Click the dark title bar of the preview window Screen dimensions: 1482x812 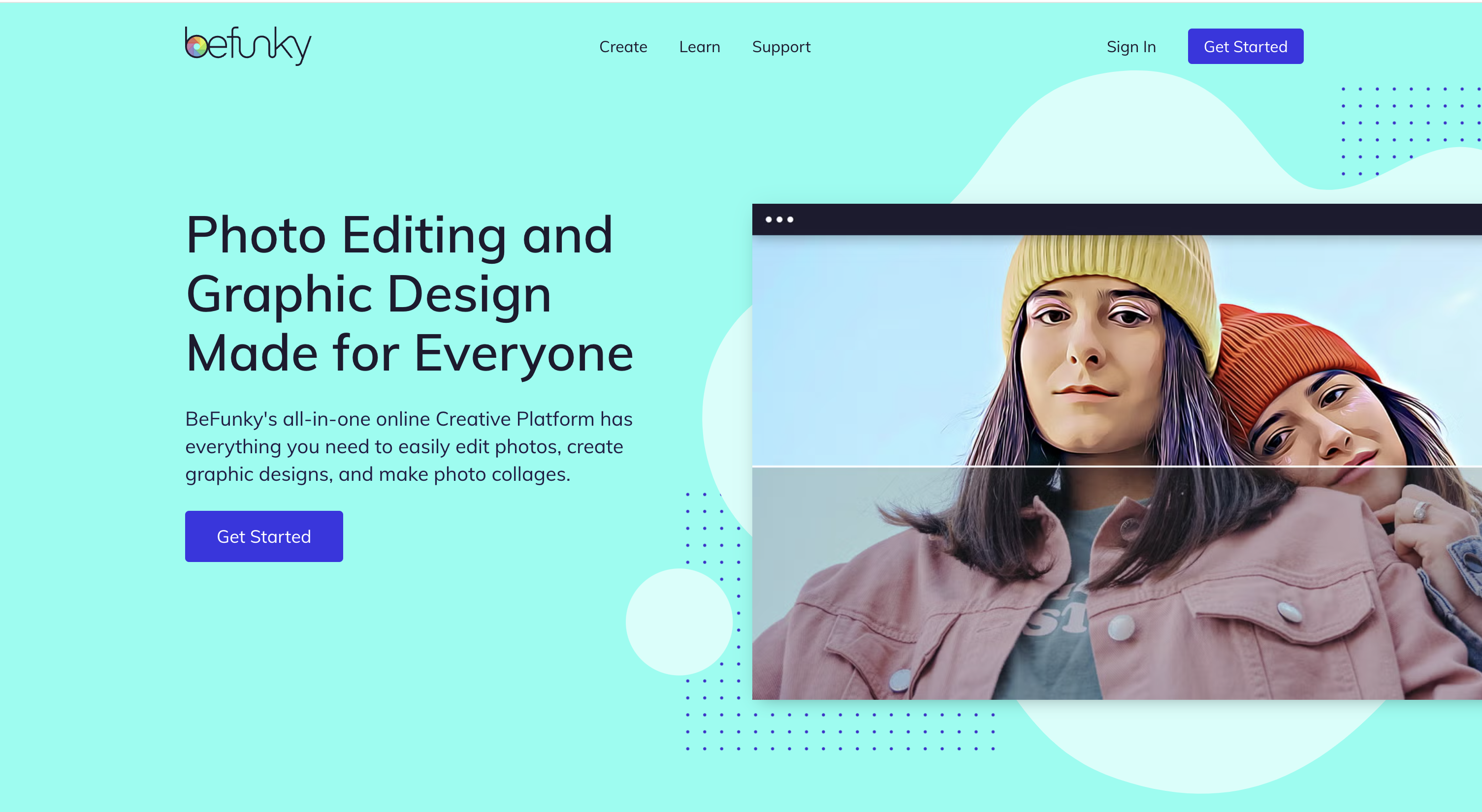(1117, 219)
